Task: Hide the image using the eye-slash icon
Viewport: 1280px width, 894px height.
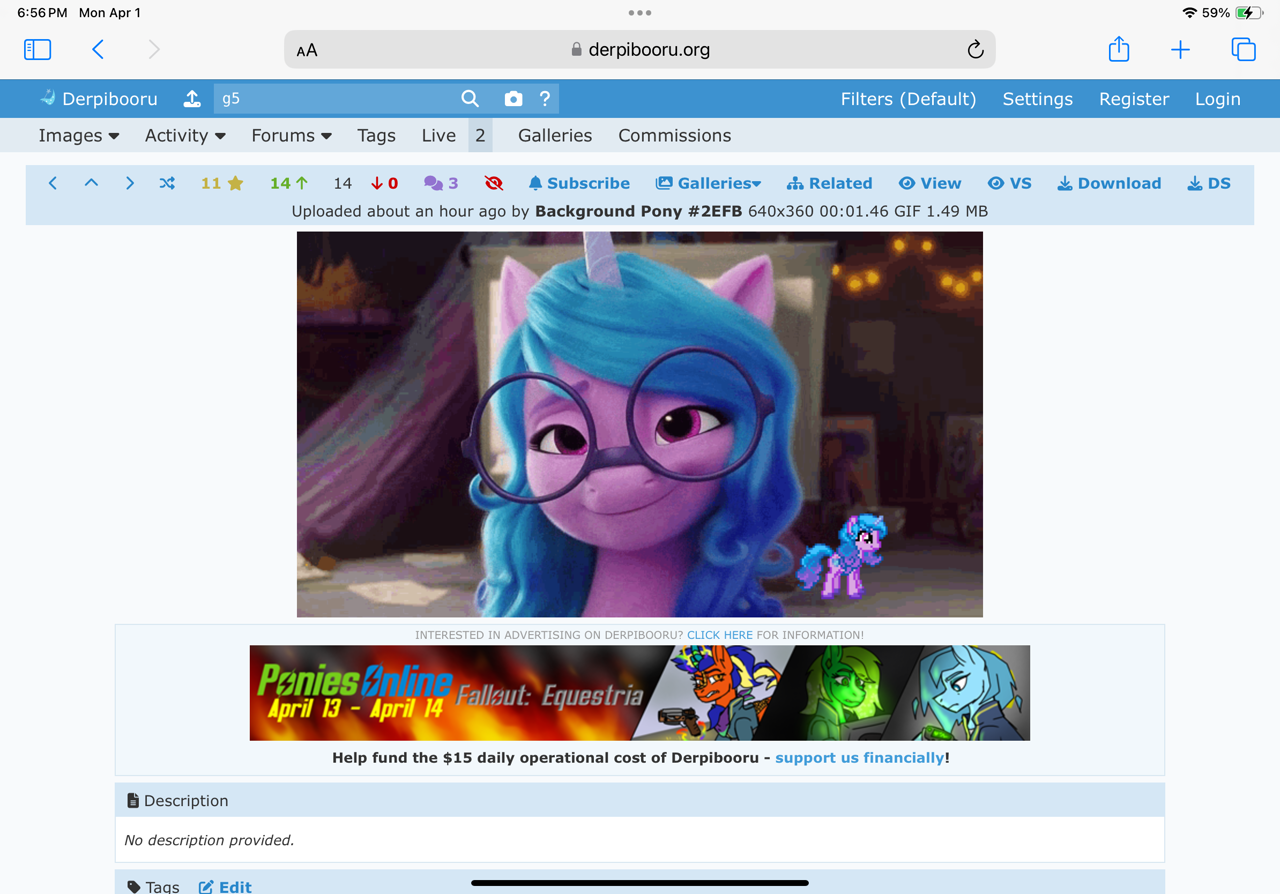Action: (x=493, y=183)
